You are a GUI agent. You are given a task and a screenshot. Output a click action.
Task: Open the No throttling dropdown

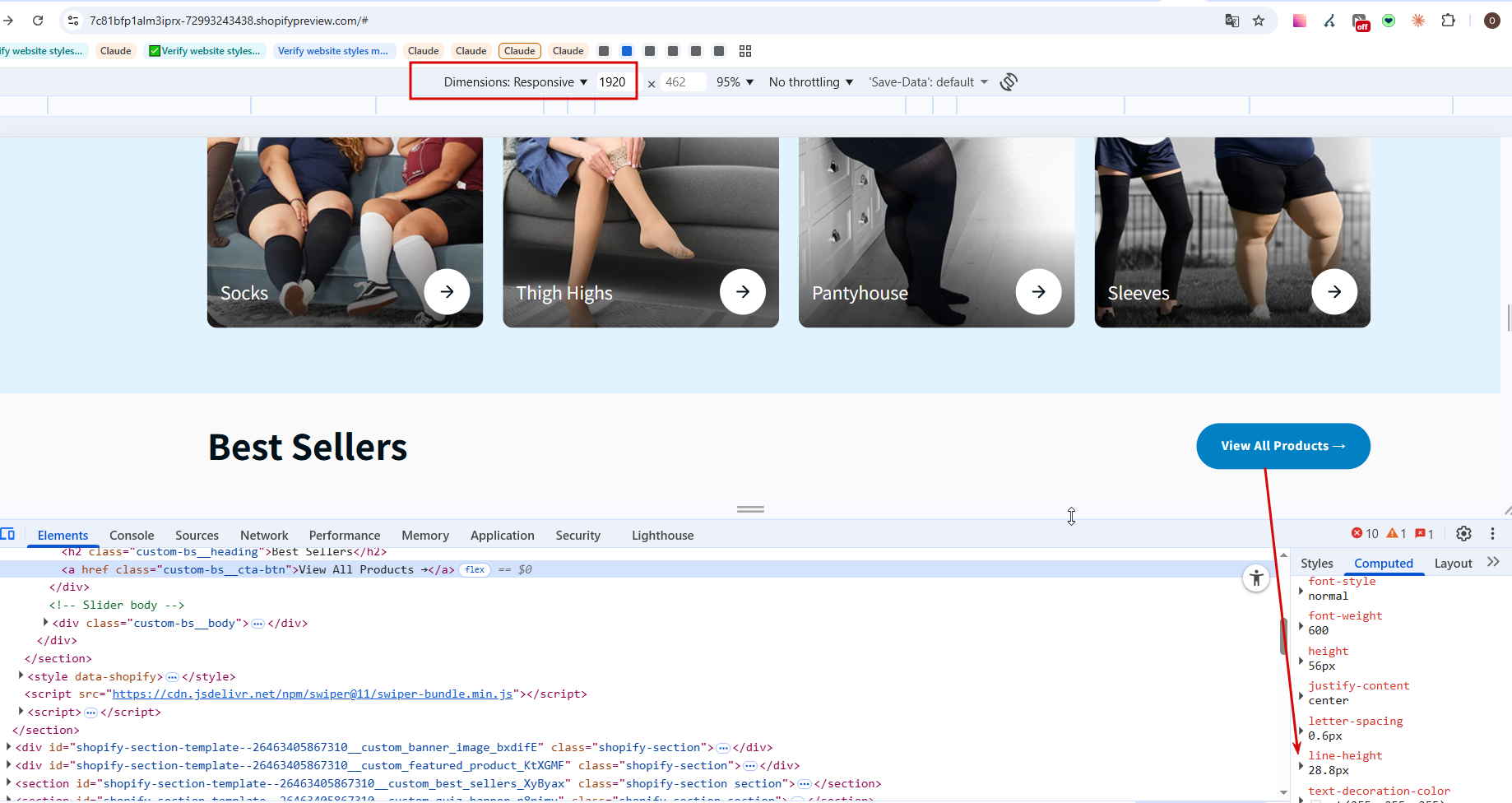pos(811,82)
